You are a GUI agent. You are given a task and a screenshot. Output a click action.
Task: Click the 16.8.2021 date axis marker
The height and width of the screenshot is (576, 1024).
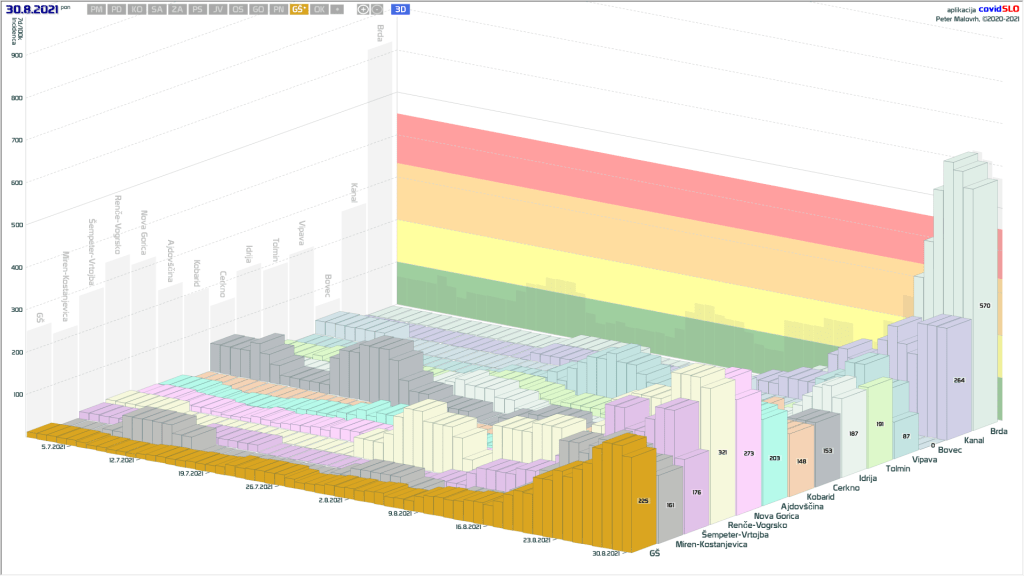click(x=468, y=526)
